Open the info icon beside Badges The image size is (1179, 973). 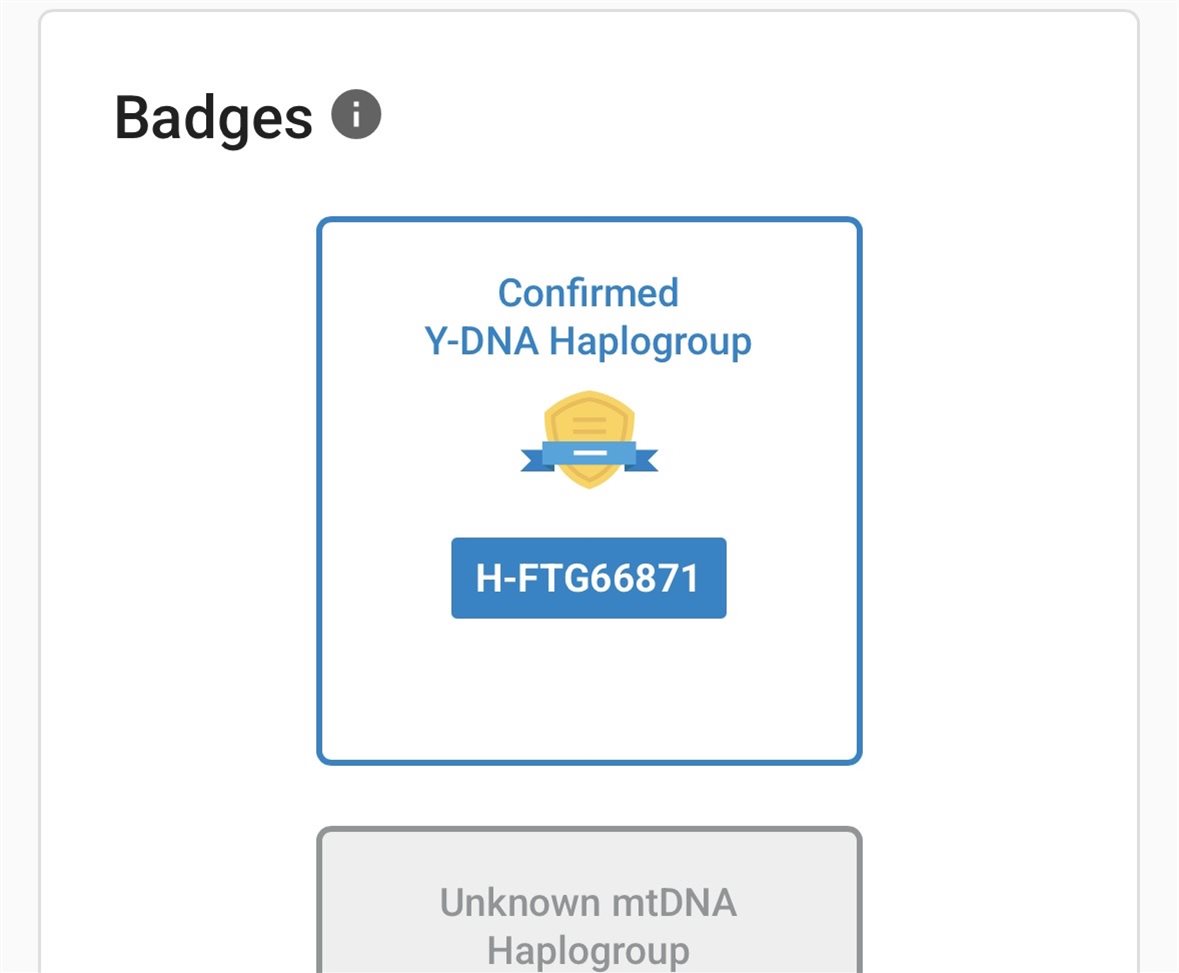coord(356,114)
